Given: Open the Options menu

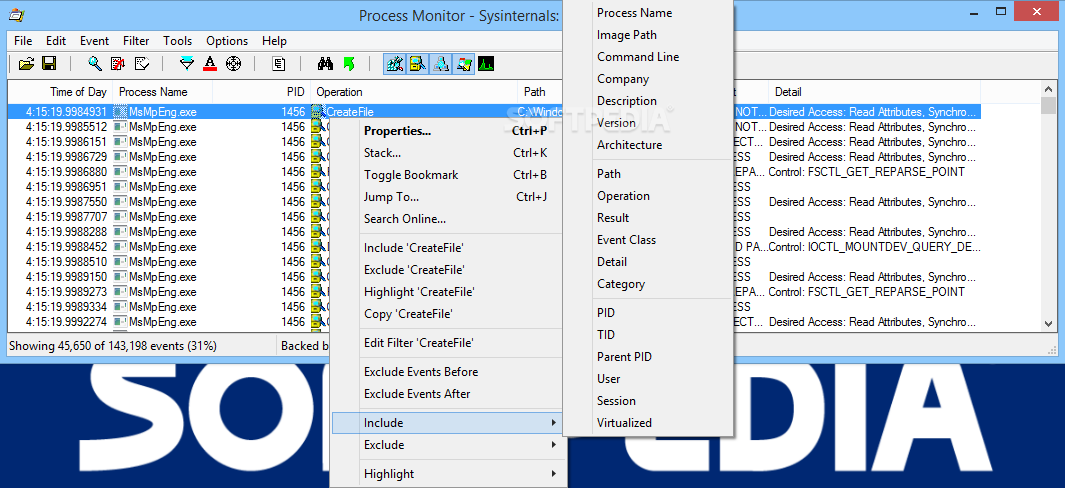Looking at the screenshot, I should pos(227,41).
